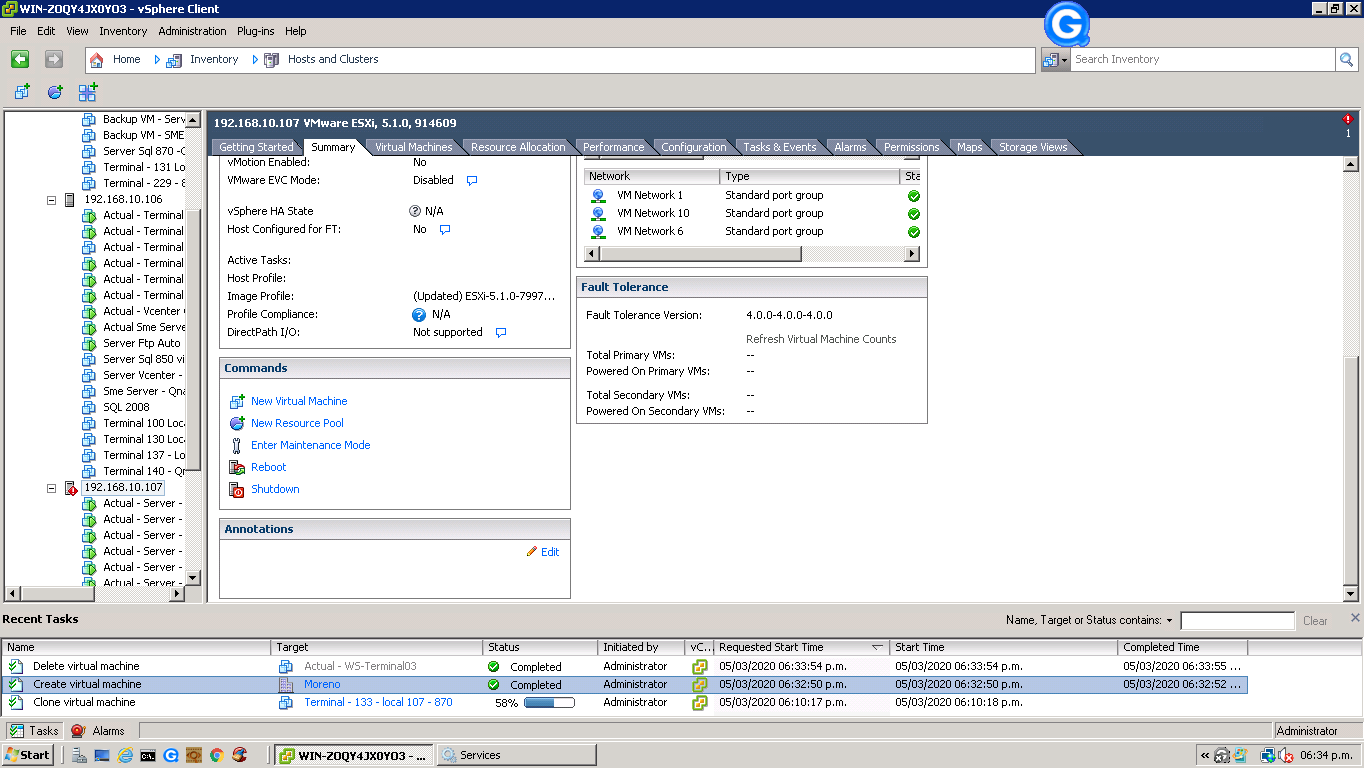Screen dimensions: 1364x768
Task: Click the Tasks status bar button
Action: 34,731
